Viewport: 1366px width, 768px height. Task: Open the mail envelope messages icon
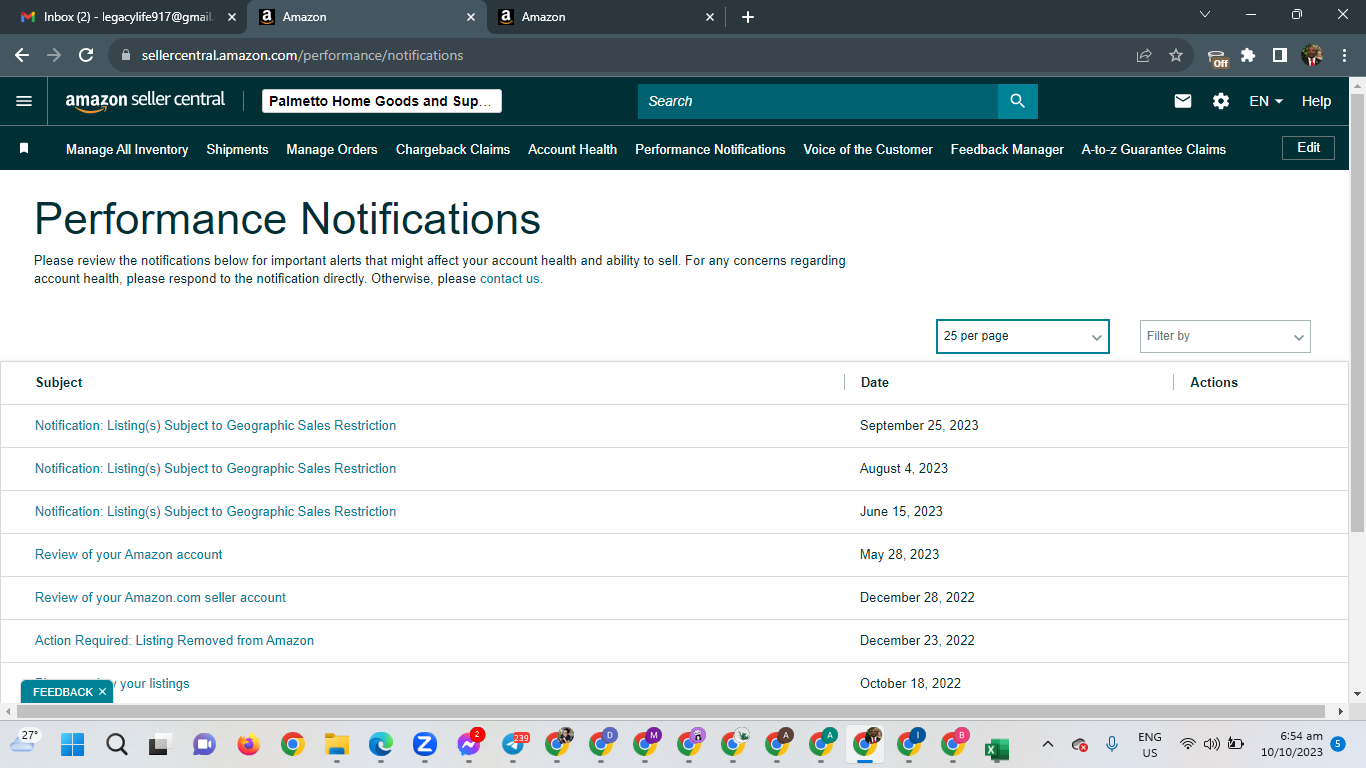[x=1183, y=101]
